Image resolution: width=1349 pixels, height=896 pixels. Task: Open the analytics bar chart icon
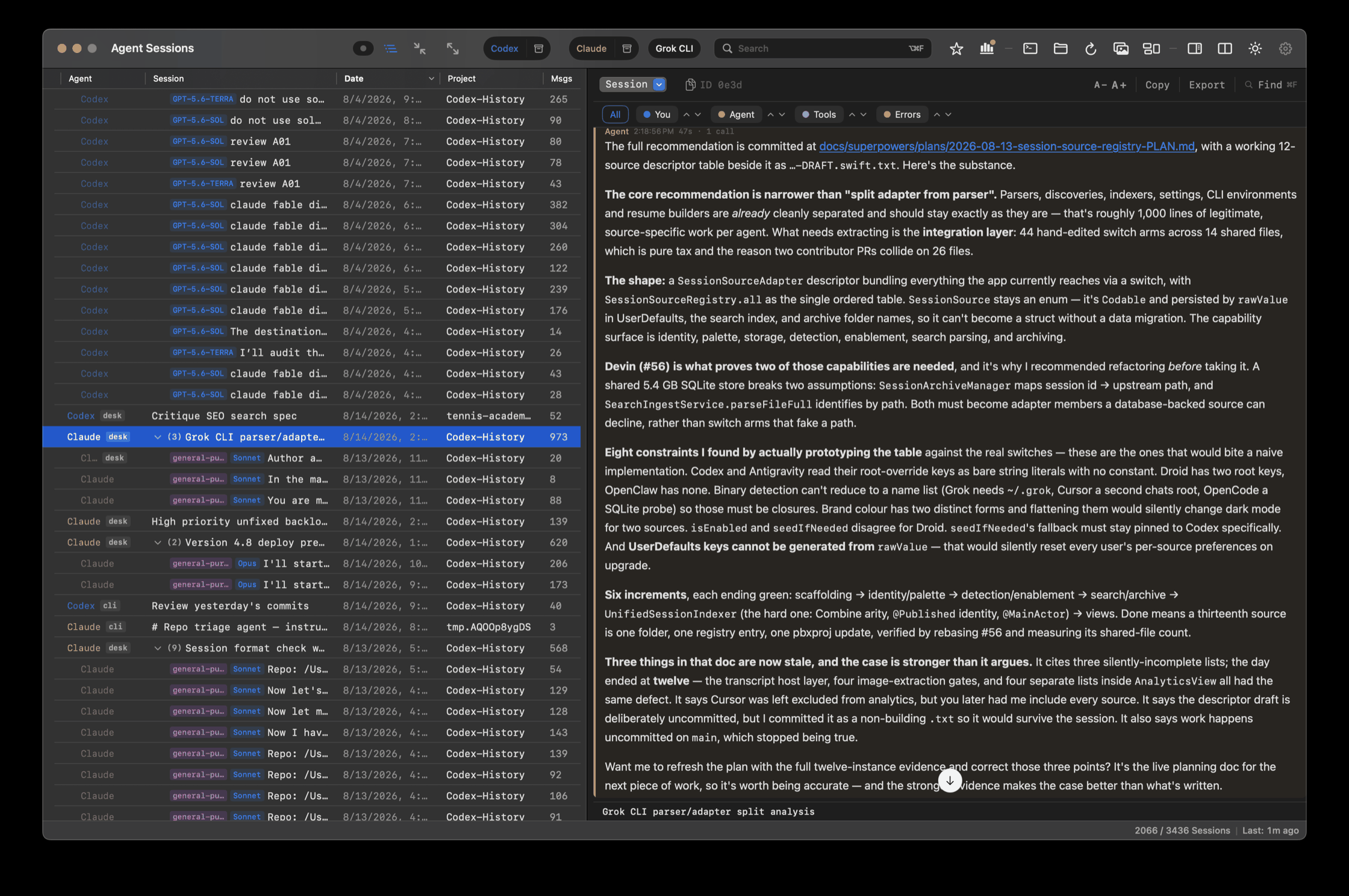(986, 49)
